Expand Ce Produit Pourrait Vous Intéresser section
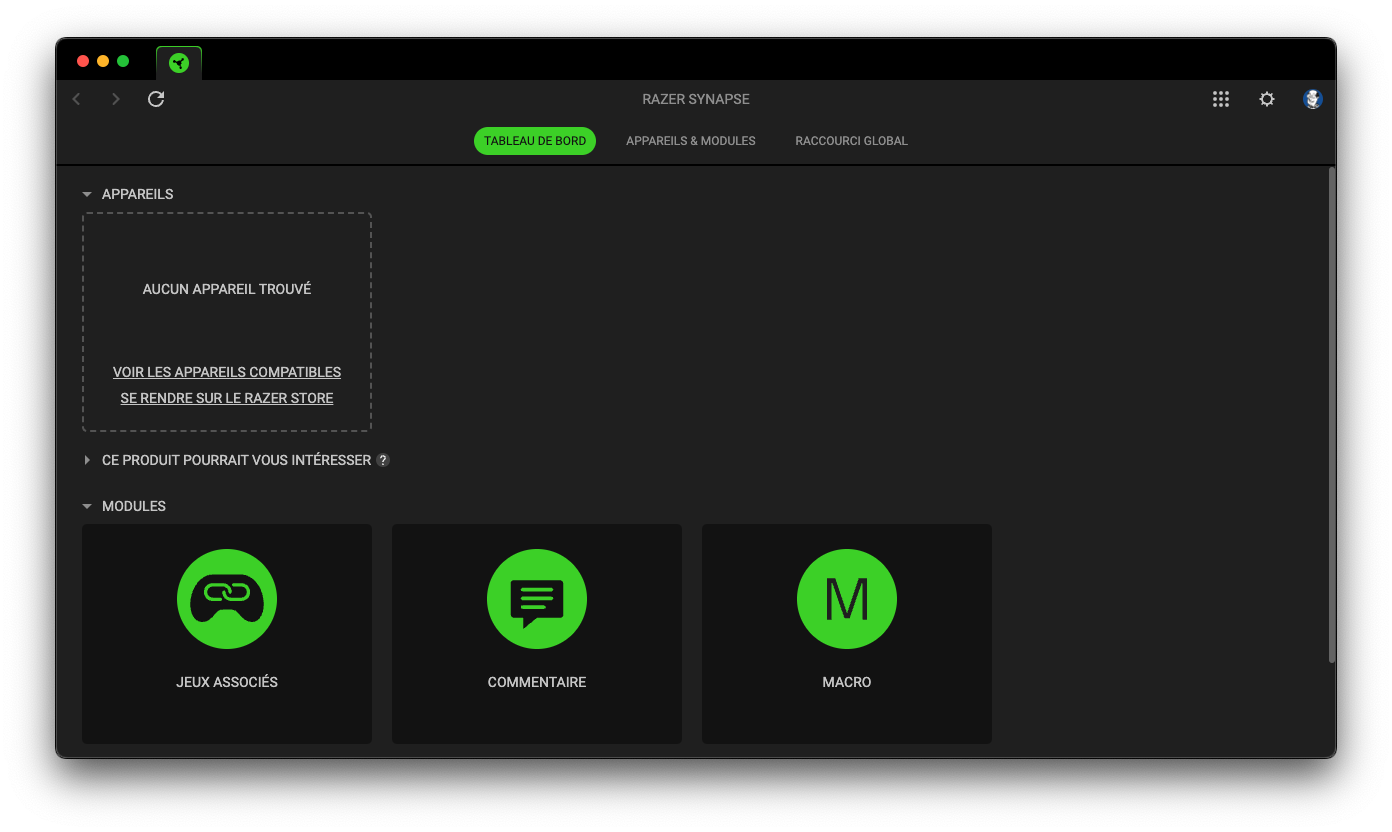1392x832 pixels. coord(87,461)
